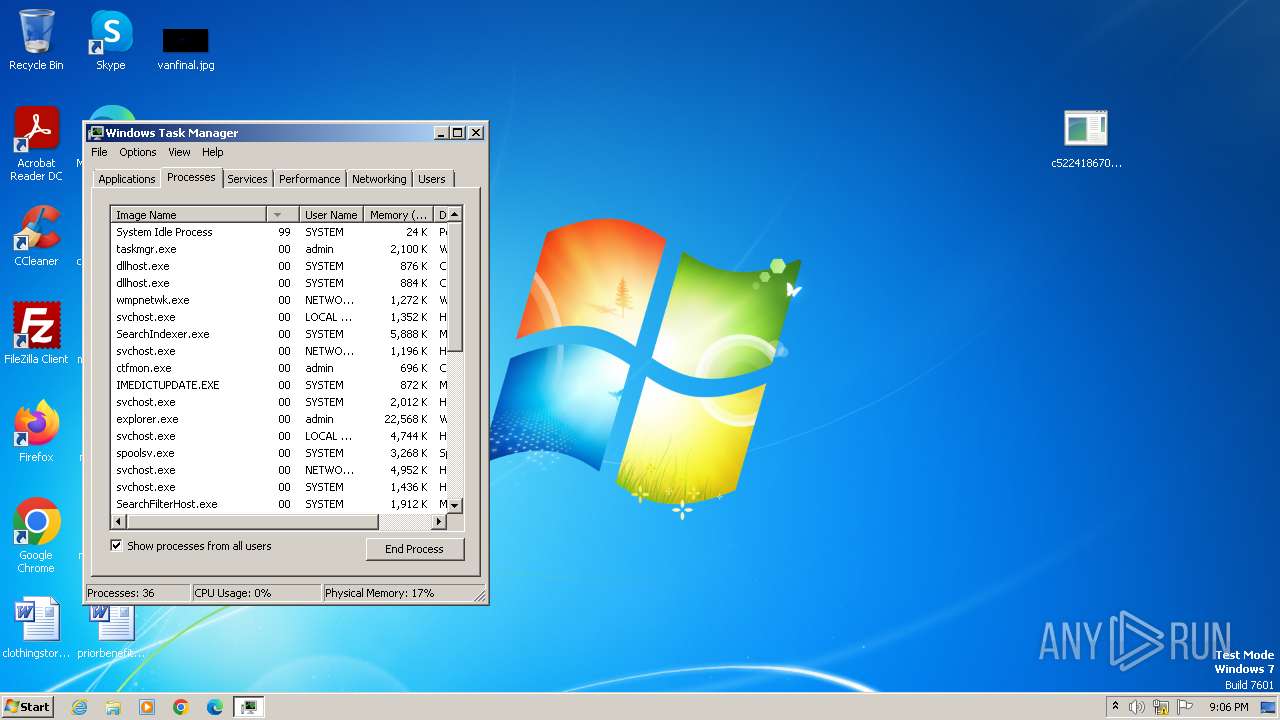Open the Start menu
This screenshot has height=720, width=1280.
27,707
